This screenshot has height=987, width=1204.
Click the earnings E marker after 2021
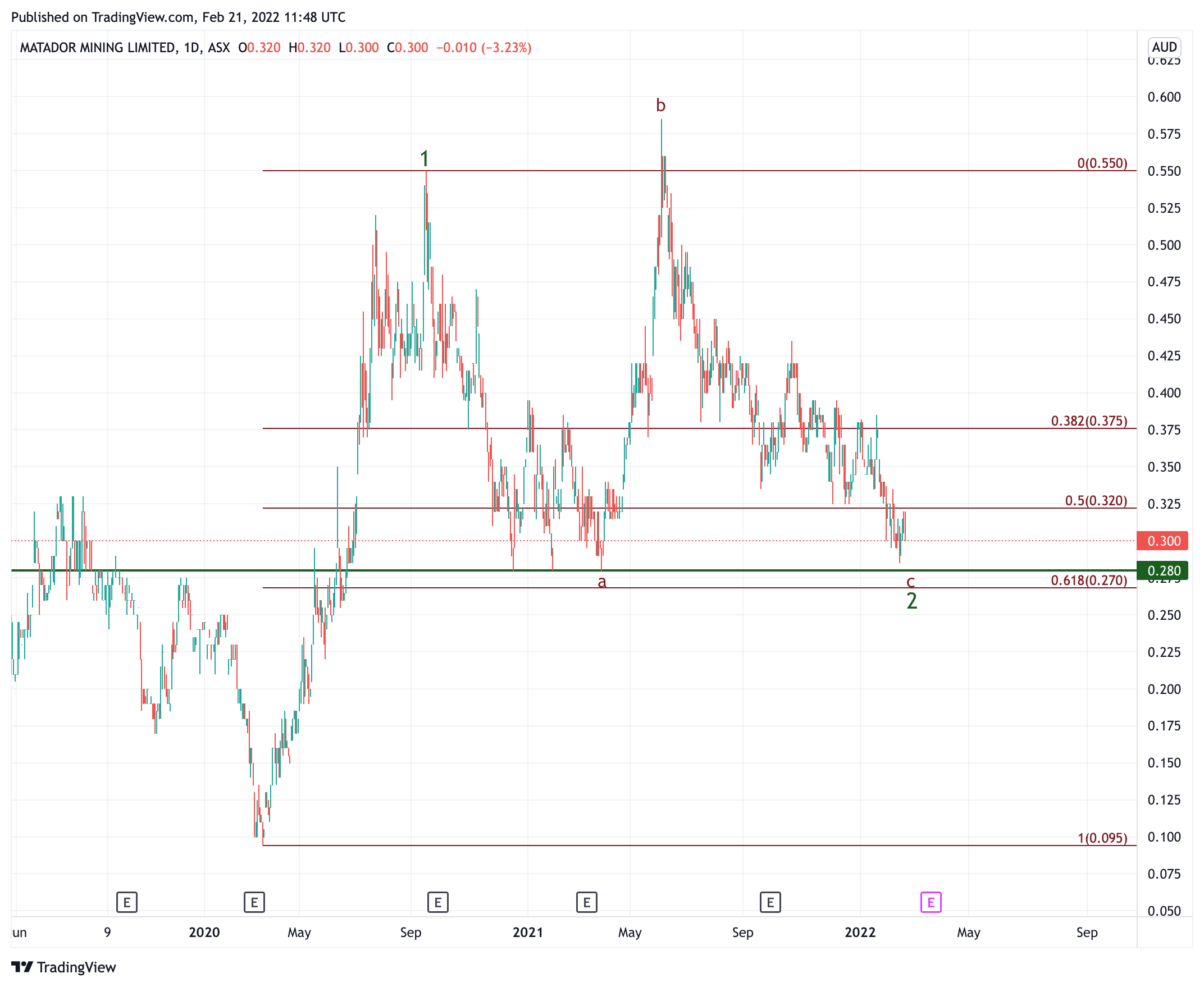586,902
